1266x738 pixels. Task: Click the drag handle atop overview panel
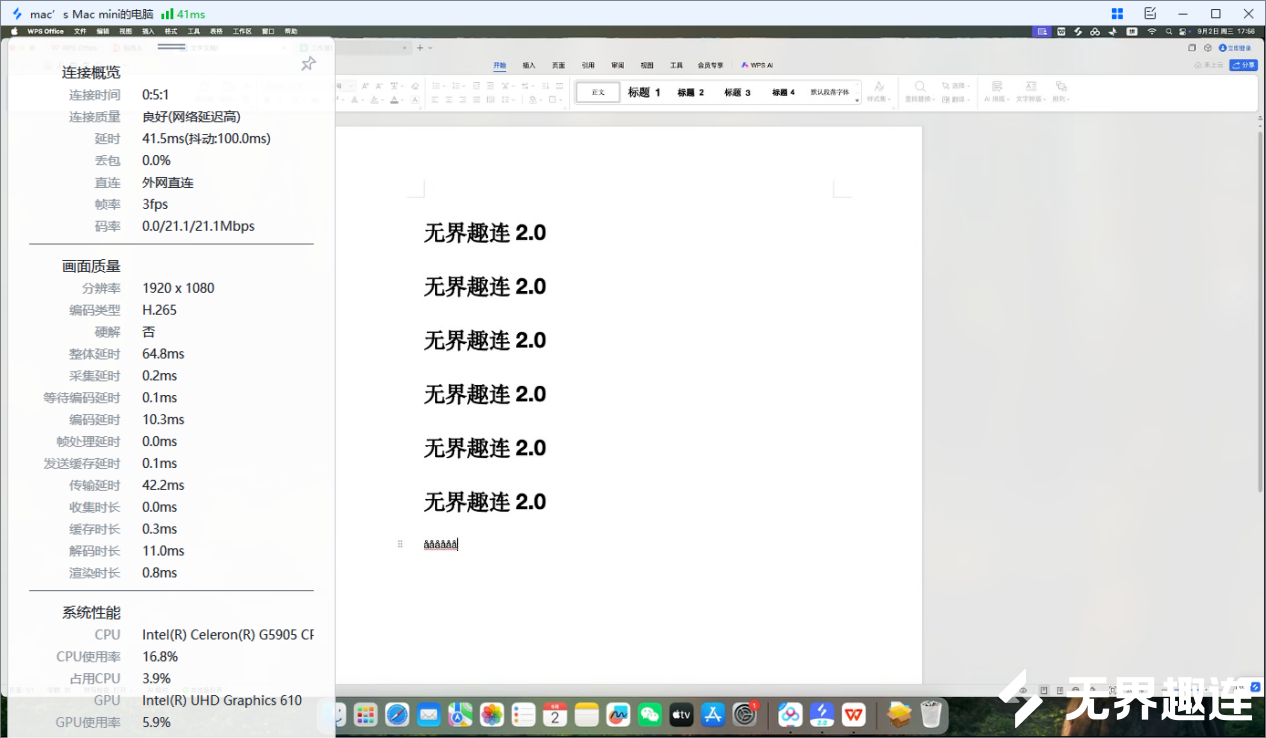[x=172, y=46]
